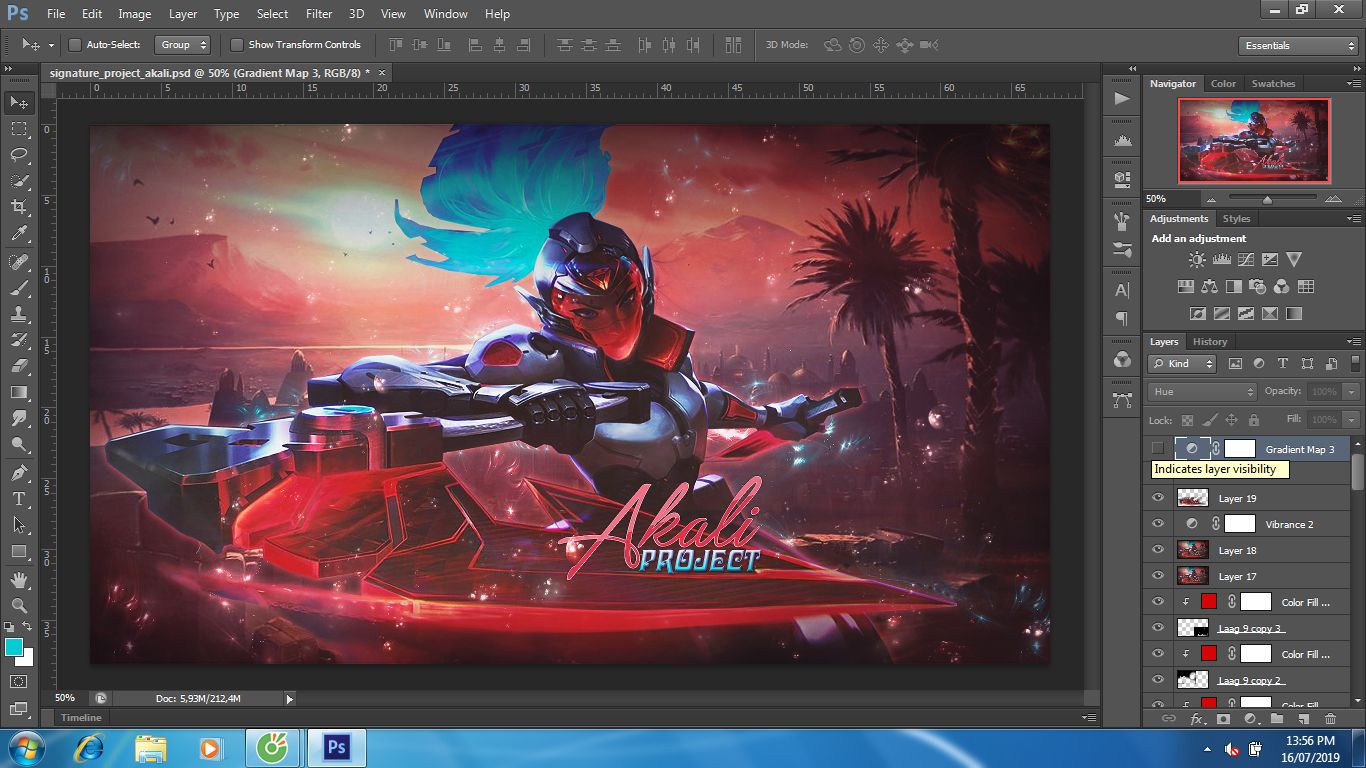Check Show Transform Controls box
The width and height of the screenshot is (1366, 768).
tap(237, 45)
